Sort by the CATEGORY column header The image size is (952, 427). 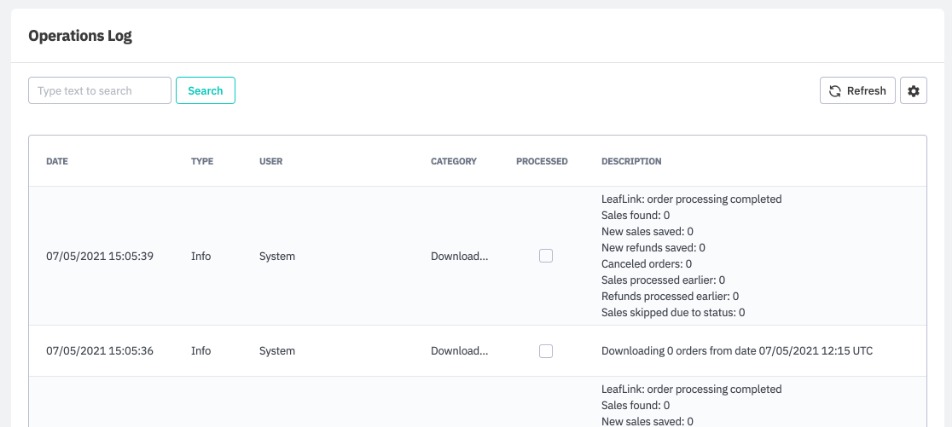(x=453, y=161)
